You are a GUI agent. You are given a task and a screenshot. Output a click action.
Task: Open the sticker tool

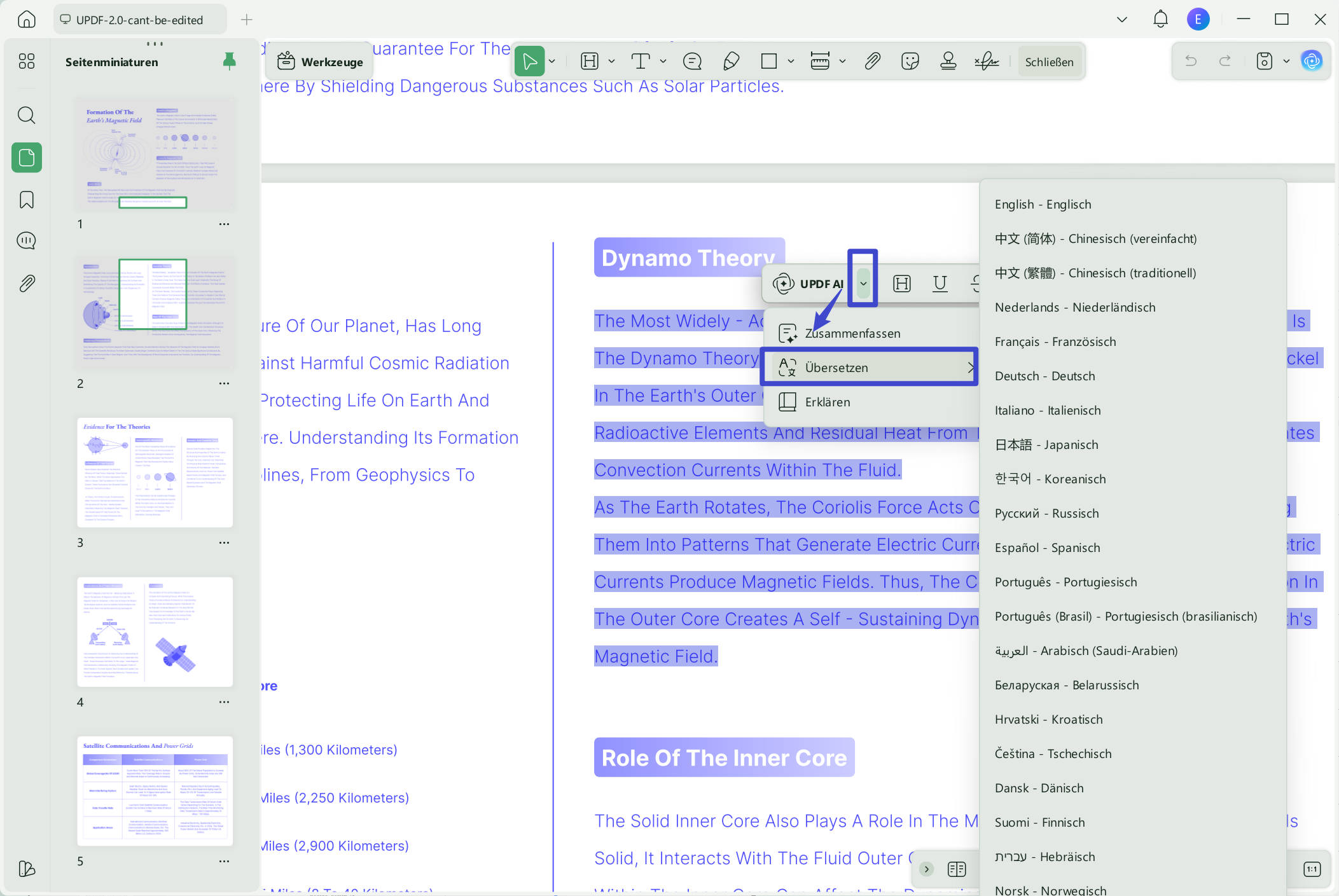910,61
